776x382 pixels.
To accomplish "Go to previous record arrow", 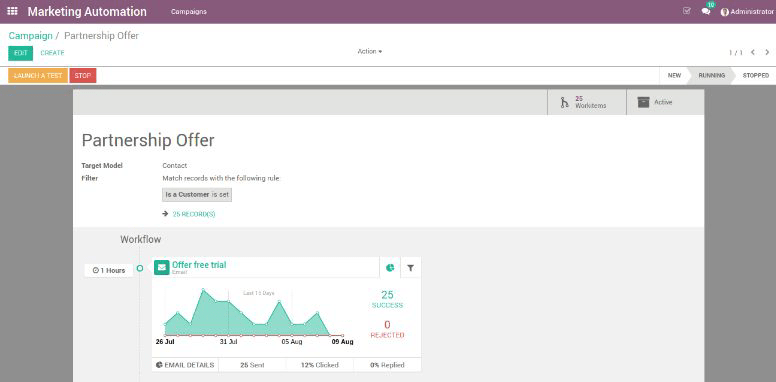I will [753, 52].
